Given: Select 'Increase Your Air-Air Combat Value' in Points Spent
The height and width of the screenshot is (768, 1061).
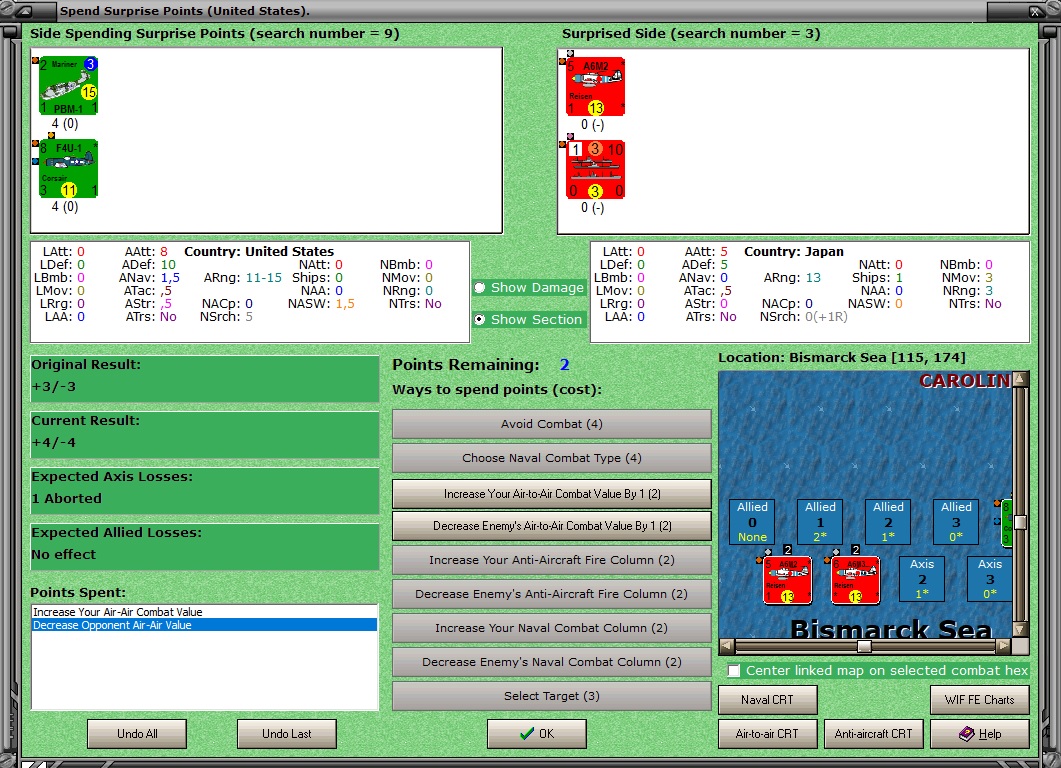Looking at the screenshot, I should 204,612.
